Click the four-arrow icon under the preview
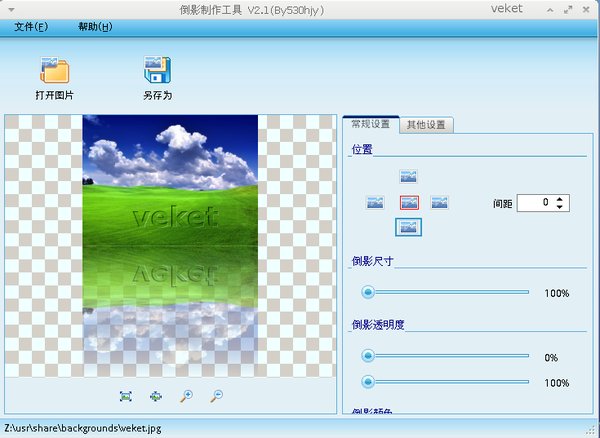 156,396
